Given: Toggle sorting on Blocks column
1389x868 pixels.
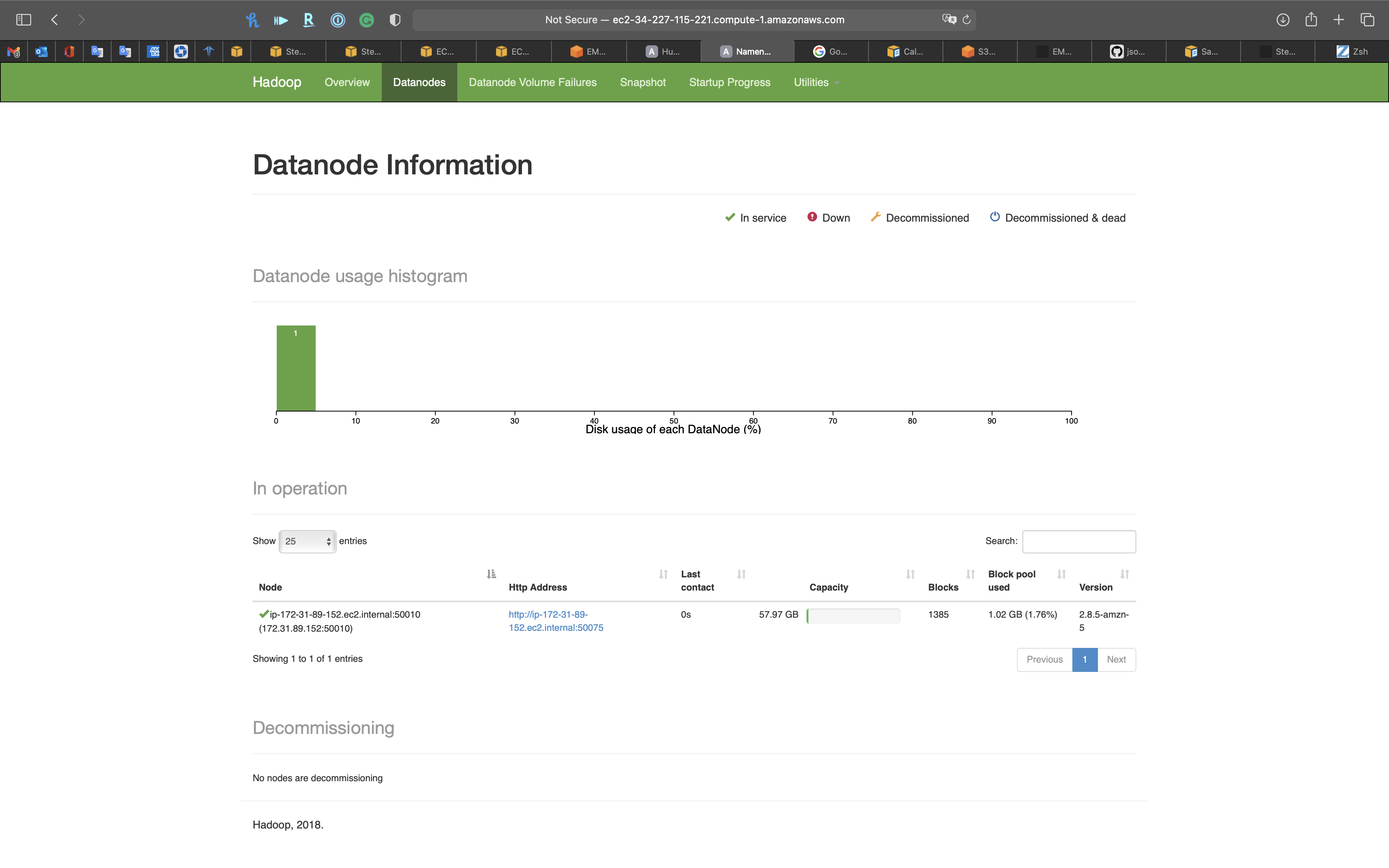Looking at the screenshot, I should tap(970, 574).
